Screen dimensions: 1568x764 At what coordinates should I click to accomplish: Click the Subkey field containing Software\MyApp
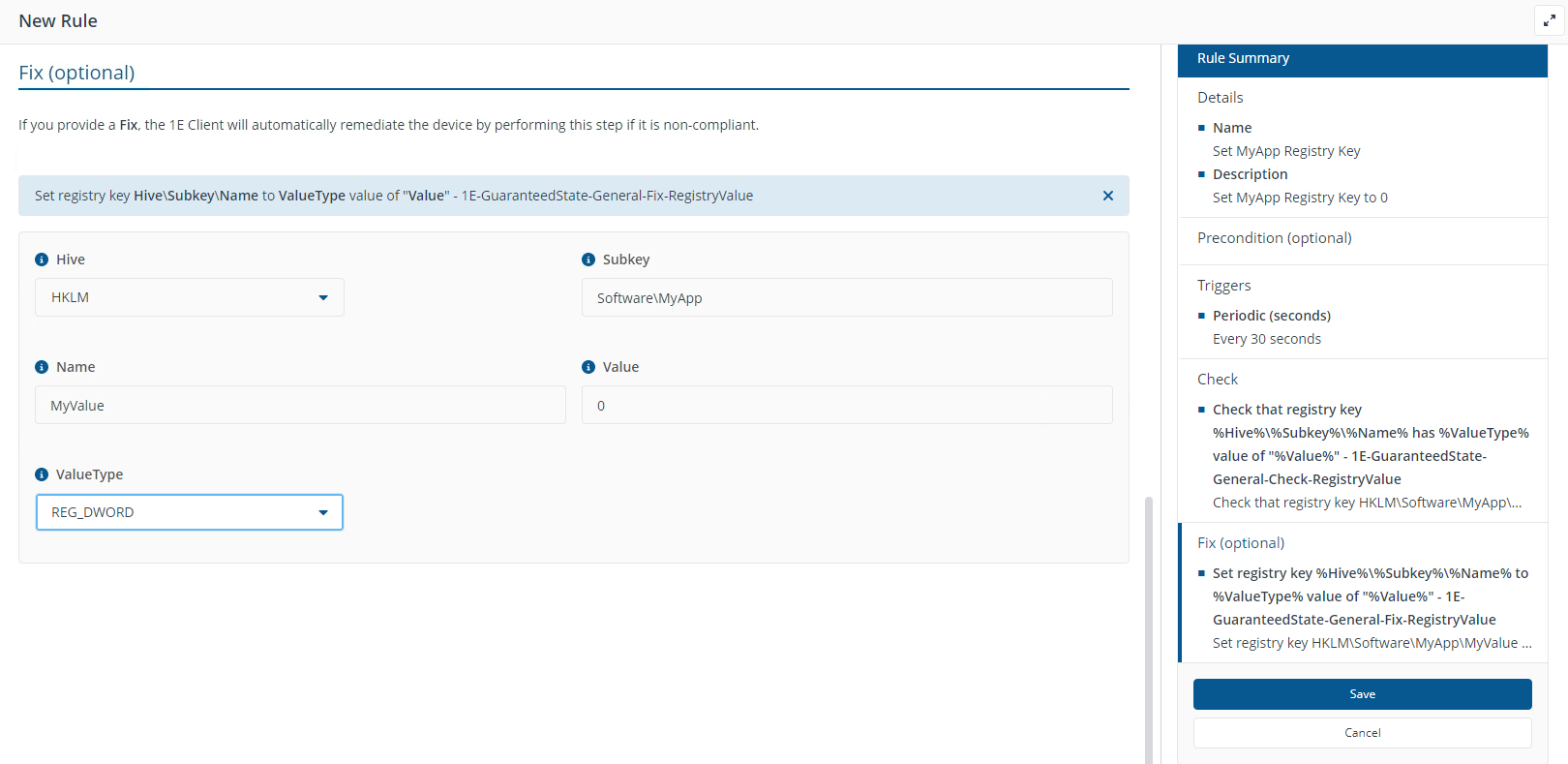(847, 298)
